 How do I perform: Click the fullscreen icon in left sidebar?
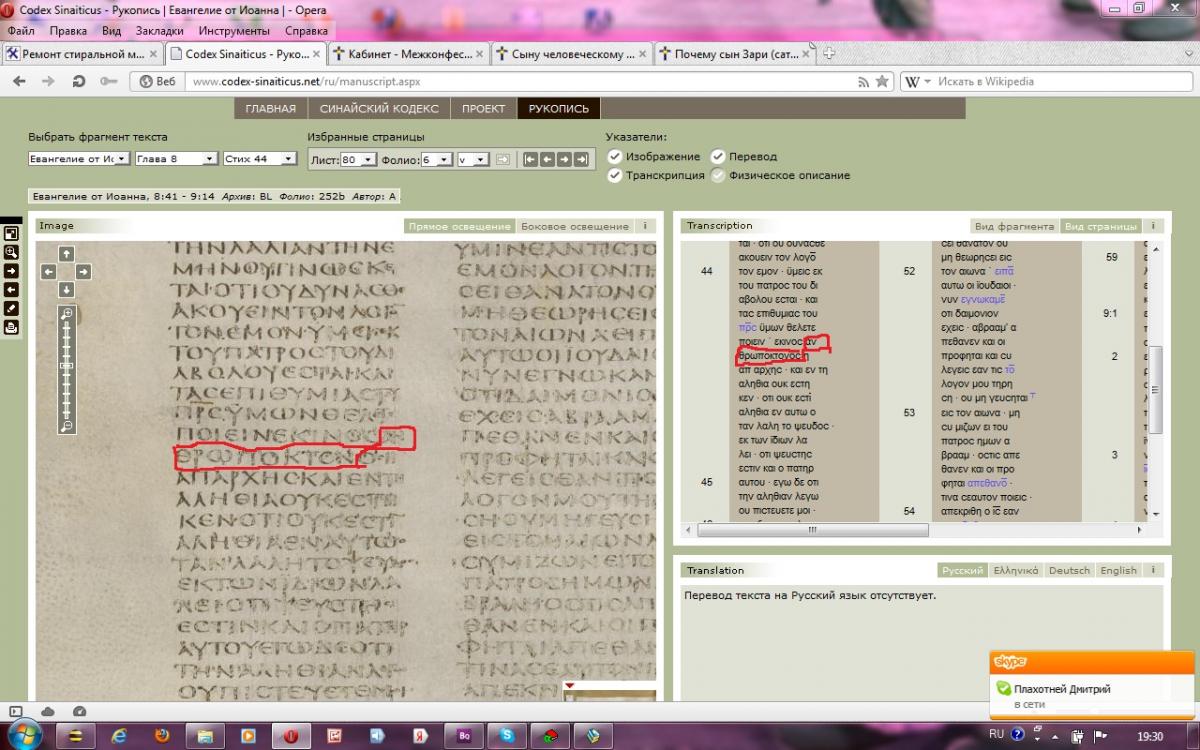[x=11, y=233]
